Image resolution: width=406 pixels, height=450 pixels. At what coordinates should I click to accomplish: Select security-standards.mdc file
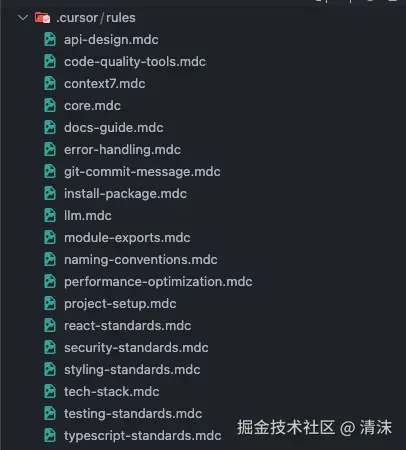pos(136,348)
